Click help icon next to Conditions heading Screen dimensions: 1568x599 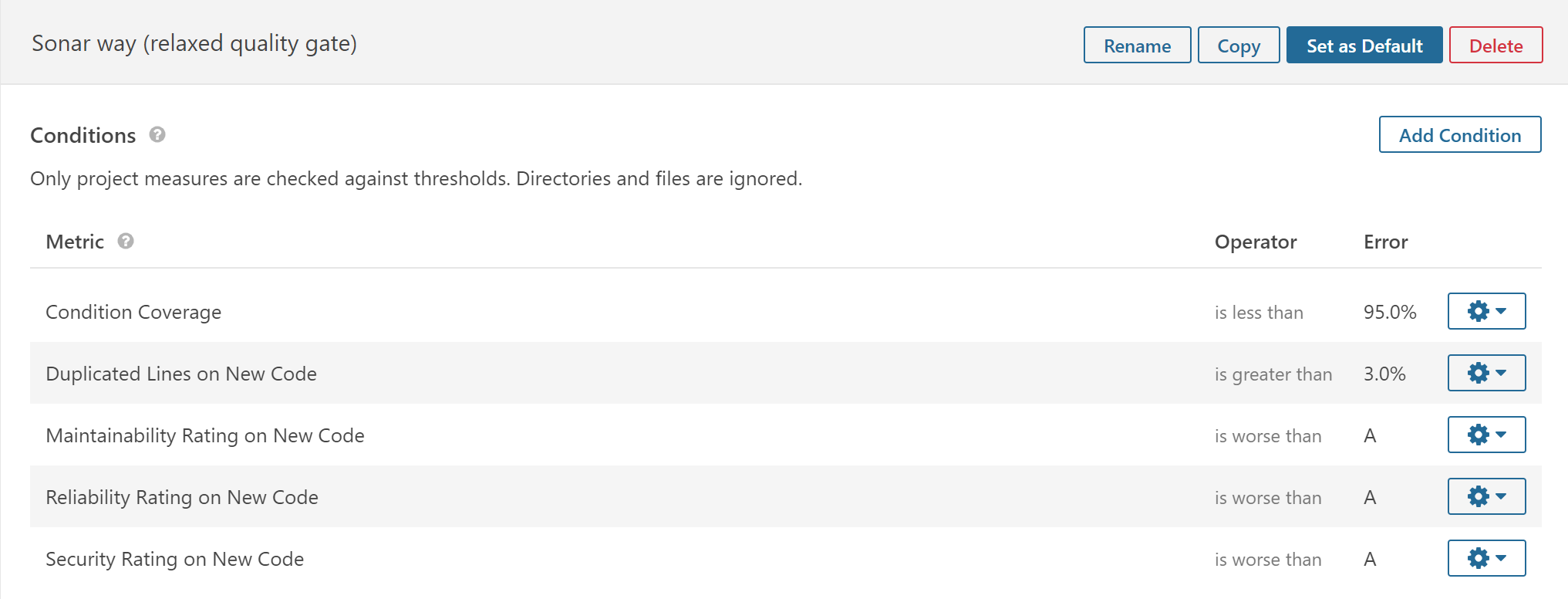[x=157, y=135]
